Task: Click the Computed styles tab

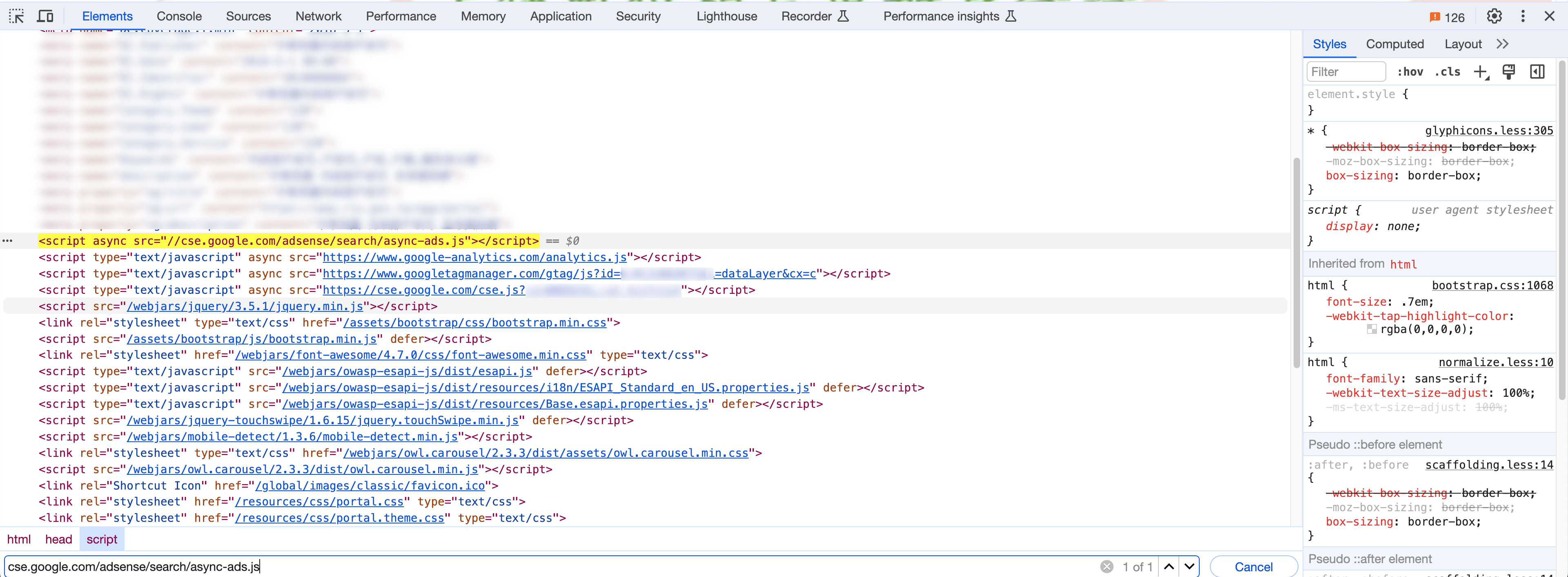Action: (x=1396, y=44)
